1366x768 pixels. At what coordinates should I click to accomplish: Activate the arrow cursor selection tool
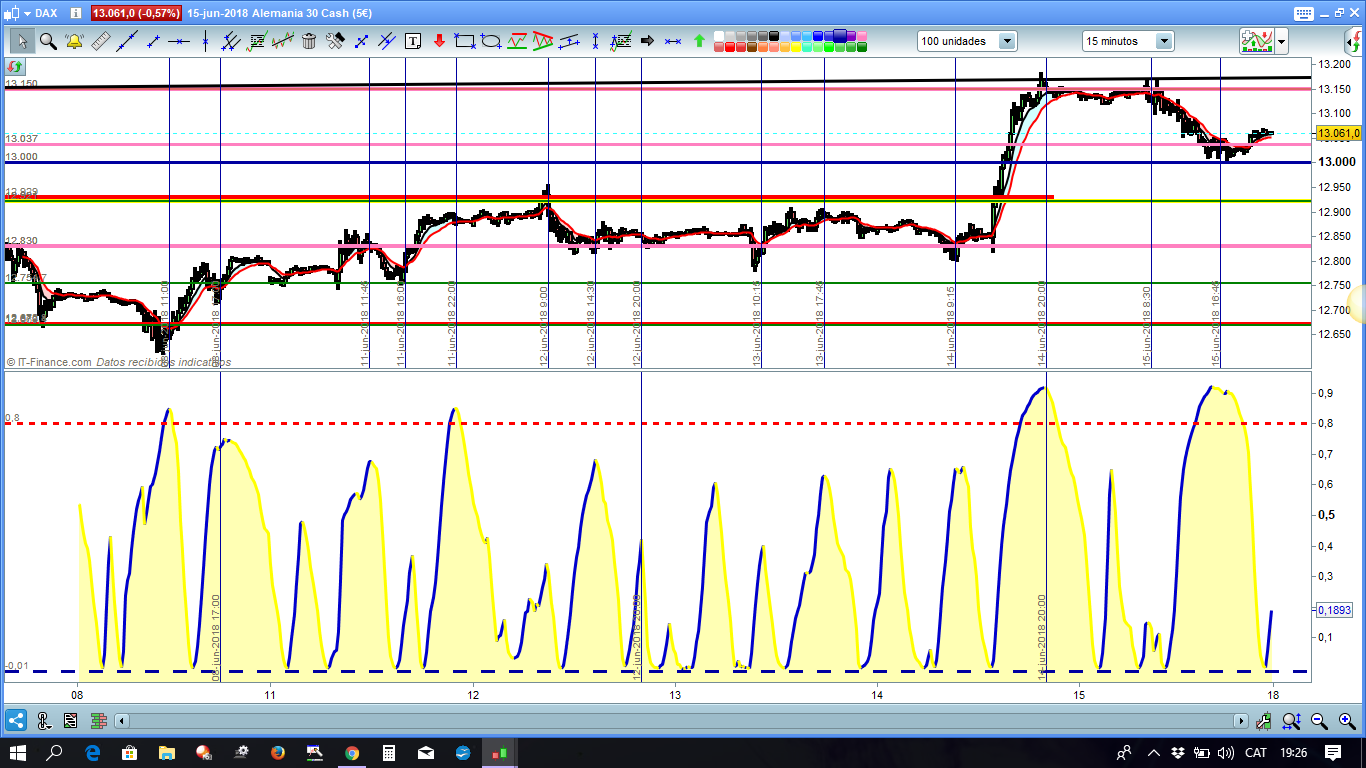tap(22, 41)
